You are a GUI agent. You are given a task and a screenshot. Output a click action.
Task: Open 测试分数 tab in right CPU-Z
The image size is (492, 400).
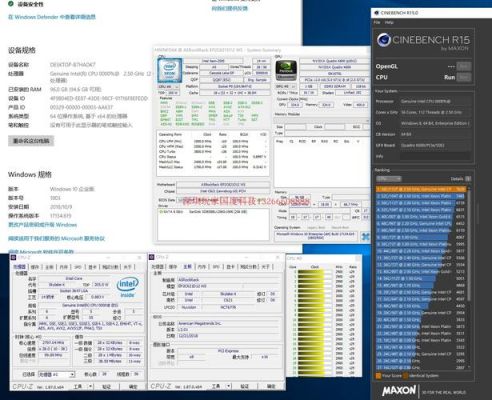(x=248, y=267)
